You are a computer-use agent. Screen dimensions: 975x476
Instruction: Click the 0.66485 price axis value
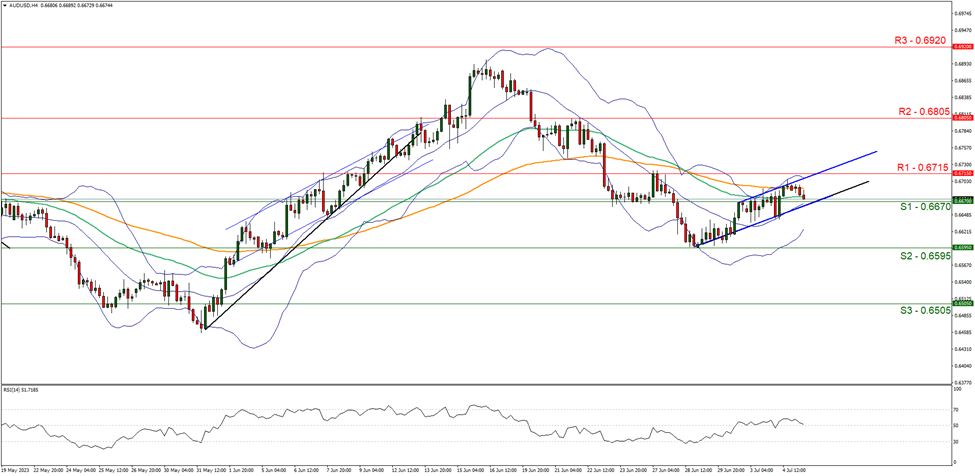coord(963,214)
